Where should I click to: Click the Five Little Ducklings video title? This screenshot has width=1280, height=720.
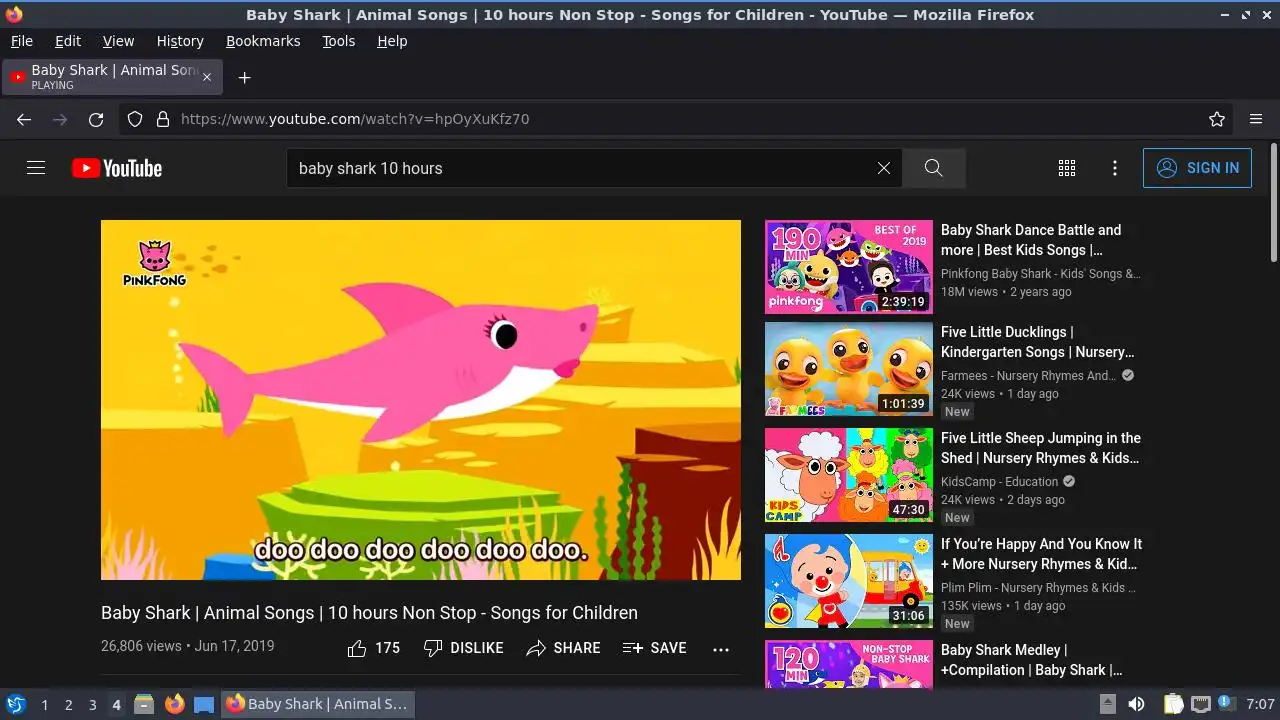point(1038,342)
